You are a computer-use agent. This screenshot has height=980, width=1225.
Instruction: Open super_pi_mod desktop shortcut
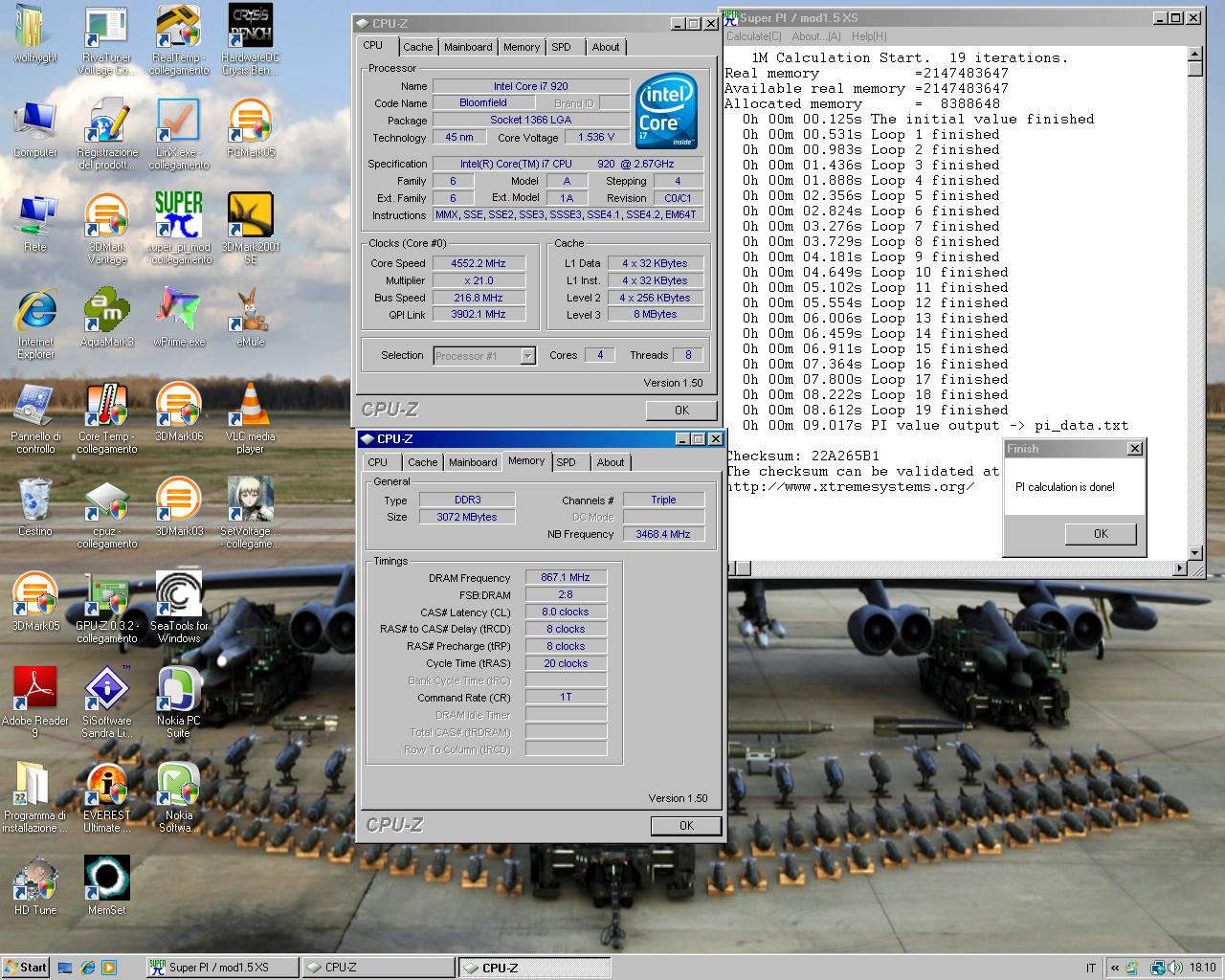tap(179, 228)
